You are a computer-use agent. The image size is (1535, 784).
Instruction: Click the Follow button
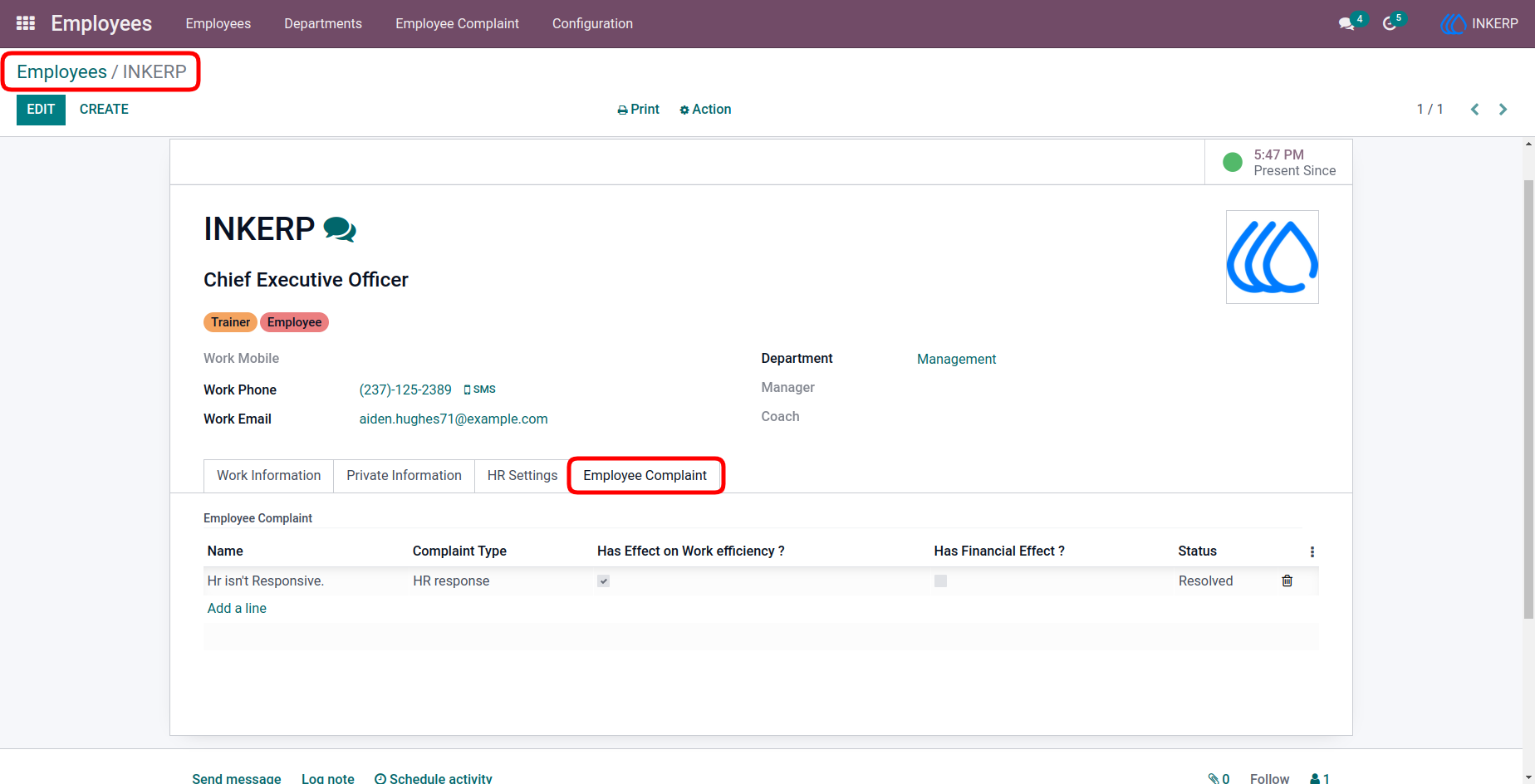point(1269,778)
